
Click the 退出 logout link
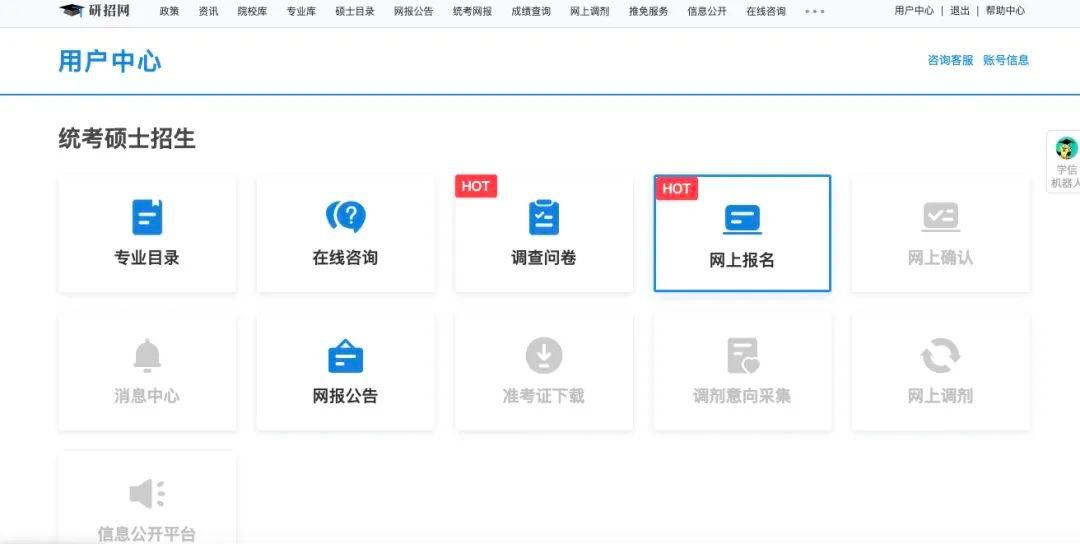click(x=959, y=10)
